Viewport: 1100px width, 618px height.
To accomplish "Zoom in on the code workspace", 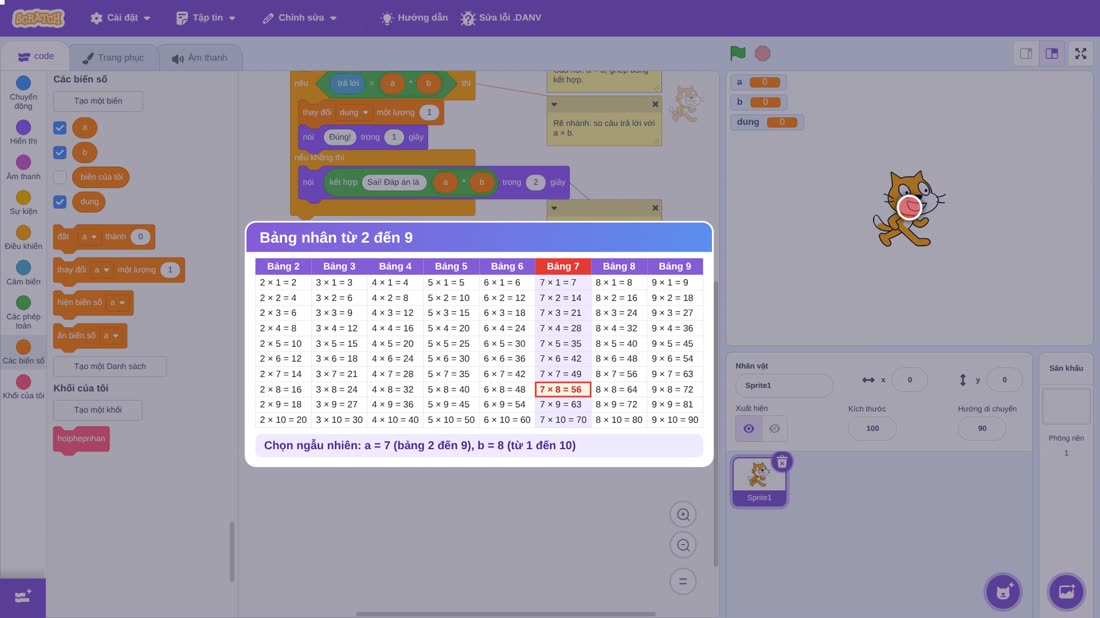I will (683, 514).
